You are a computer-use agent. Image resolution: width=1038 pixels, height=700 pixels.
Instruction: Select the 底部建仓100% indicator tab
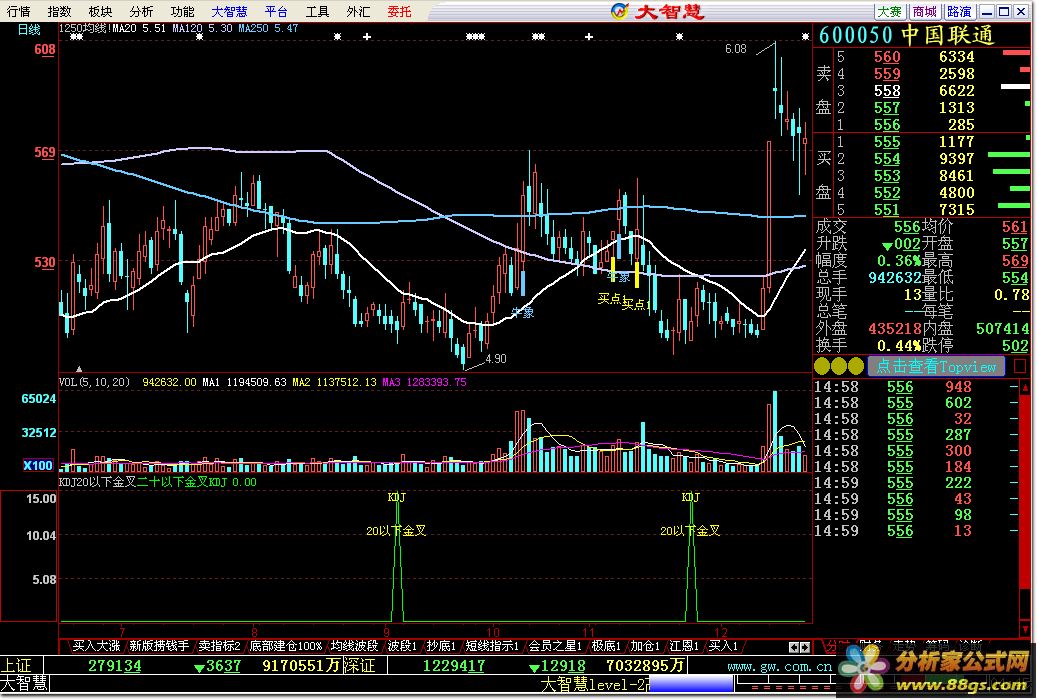click(x=286, y=646)
